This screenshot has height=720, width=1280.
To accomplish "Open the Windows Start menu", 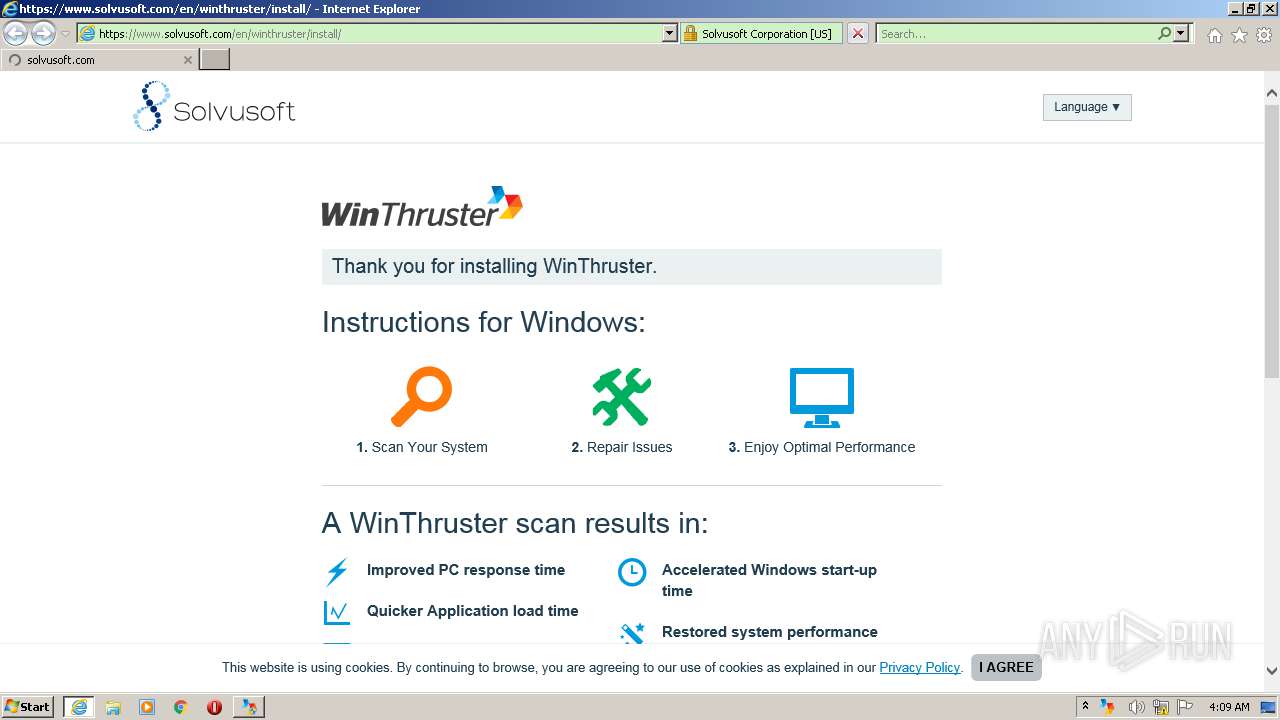I will (x=28, y=706).
